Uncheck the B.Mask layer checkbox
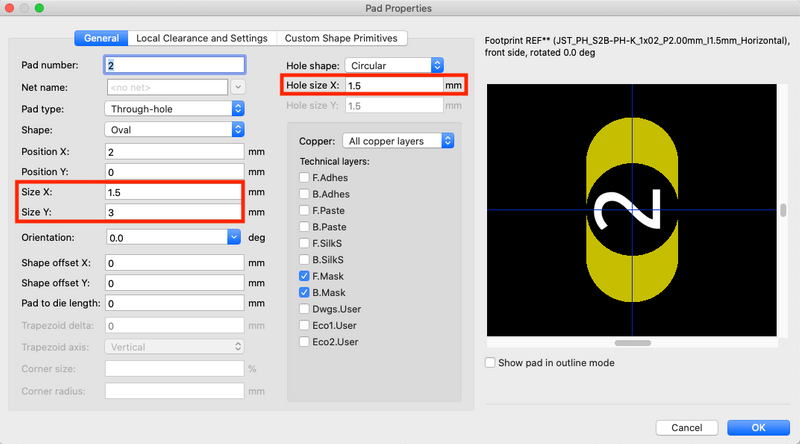 coord(305,292)
